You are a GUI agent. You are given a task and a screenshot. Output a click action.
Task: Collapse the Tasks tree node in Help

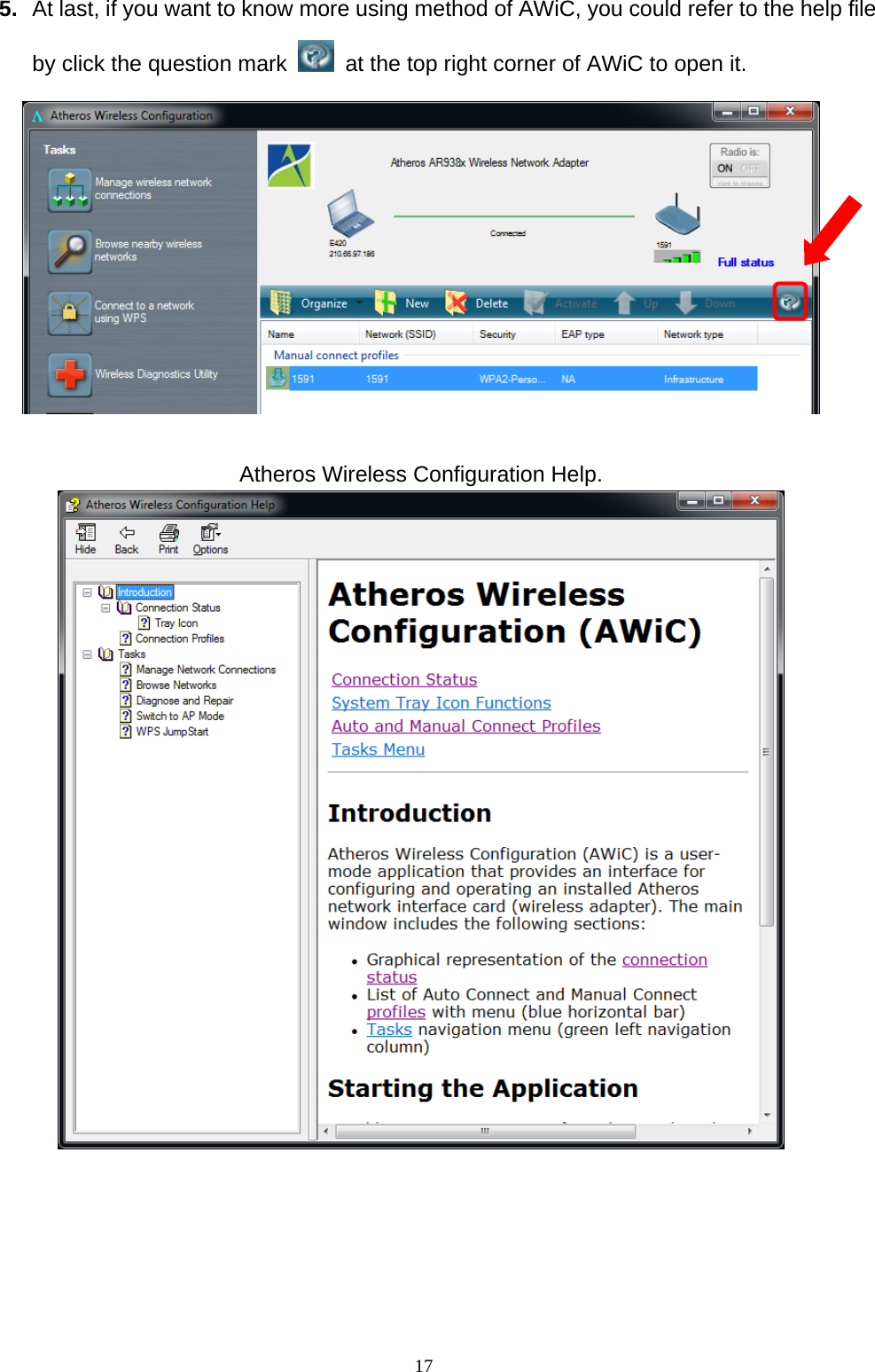[x=87, y=655]
